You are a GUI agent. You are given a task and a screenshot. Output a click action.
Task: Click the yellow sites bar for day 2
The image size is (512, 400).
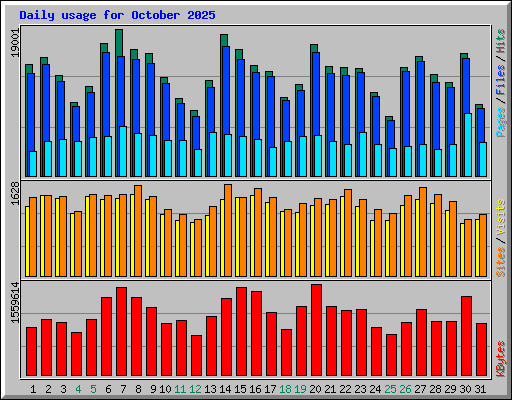(42, 236)
